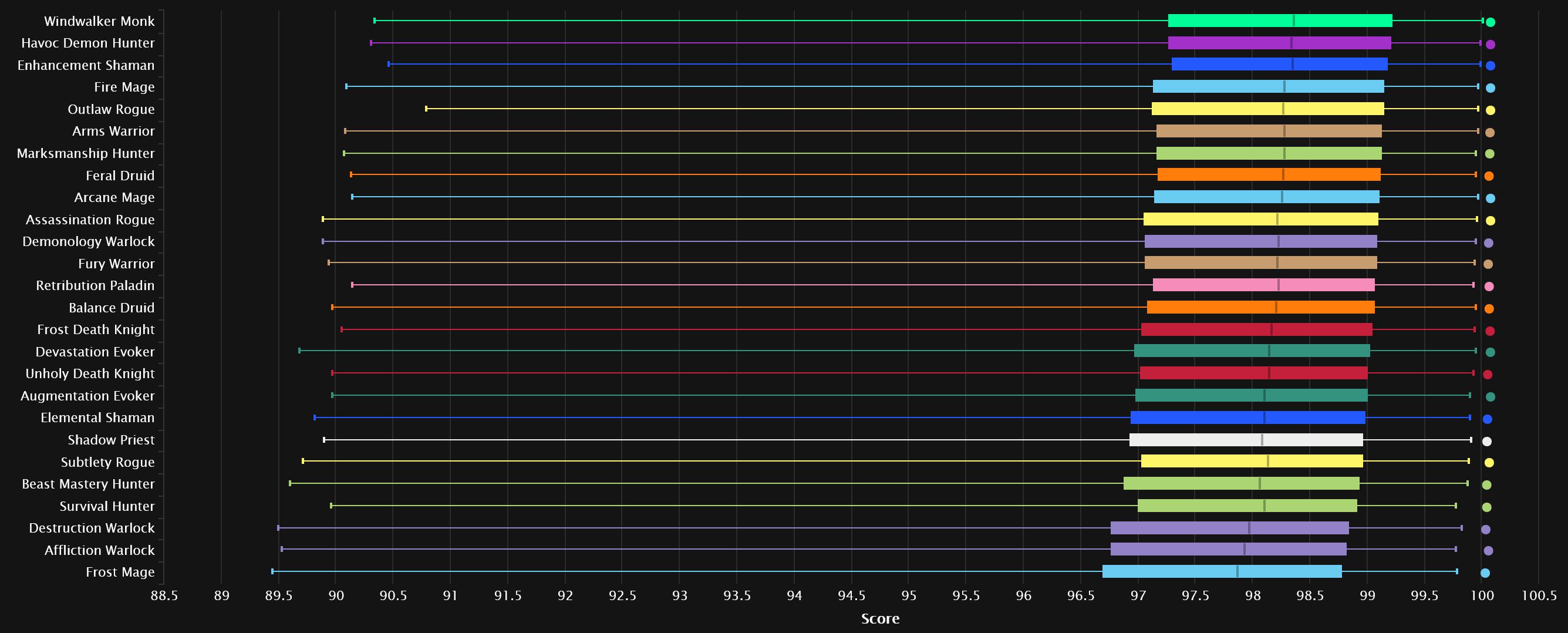The width and height of the screenshot is (1568, 633).
Task: Select the Outlaw Rogue yellow box bar
Action: 1268,109
